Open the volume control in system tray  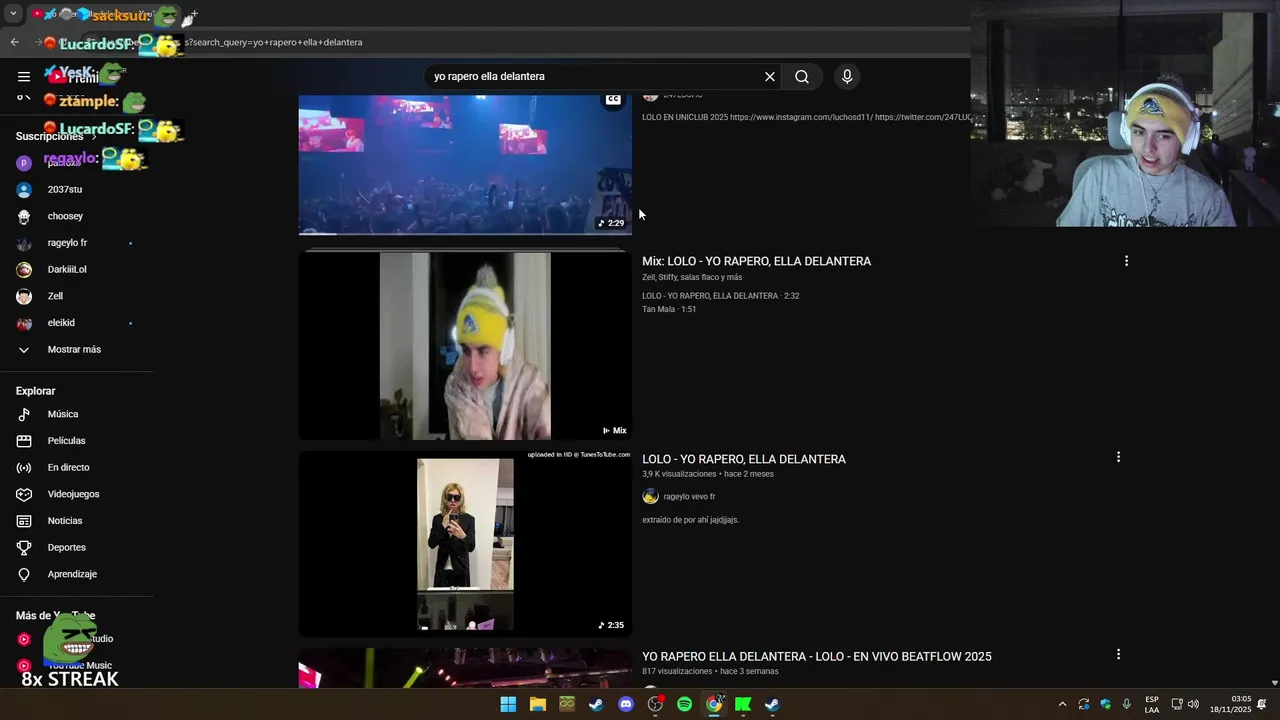(x=1193, y=704)
